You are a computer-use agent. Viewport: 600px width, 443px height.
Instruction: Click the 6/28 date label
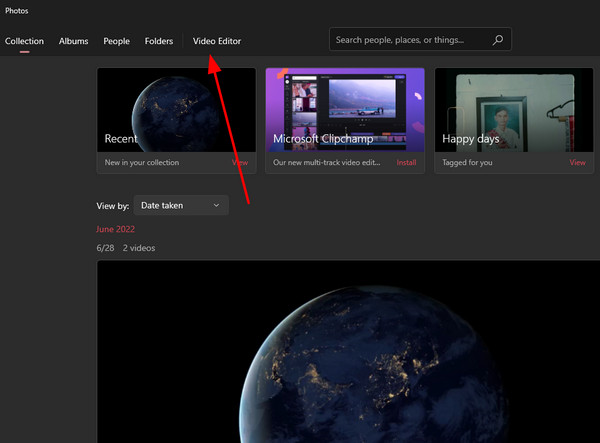tap(105, 248)
